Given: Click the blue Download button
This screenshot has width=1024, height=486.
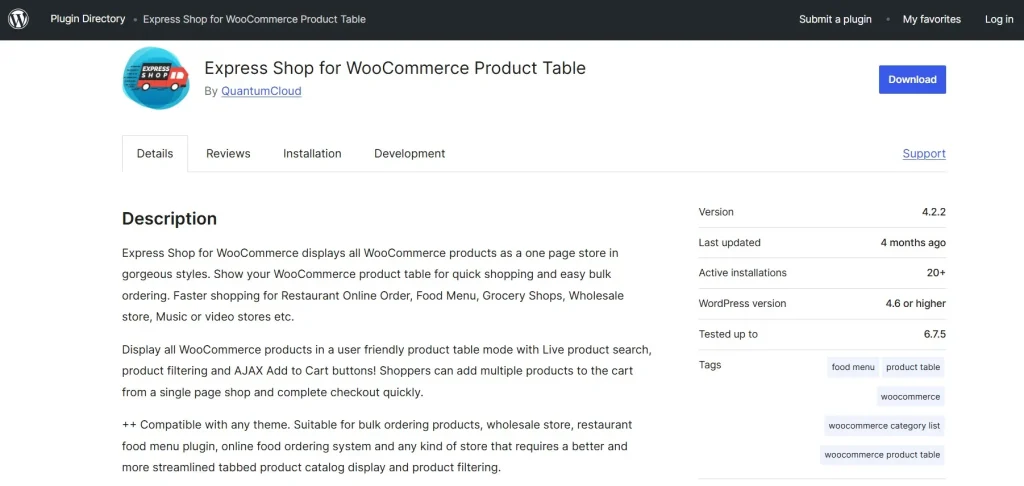Looking at the screenshot, I should (912, 80).
